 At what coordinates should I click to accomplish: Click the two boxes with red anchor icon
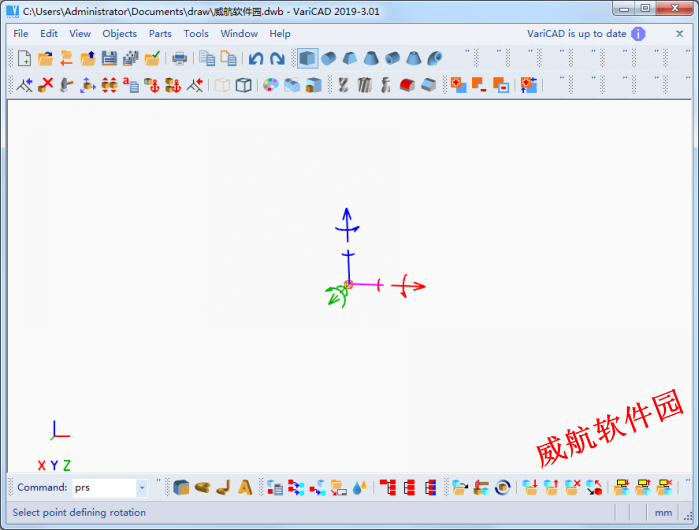point(173,84)
